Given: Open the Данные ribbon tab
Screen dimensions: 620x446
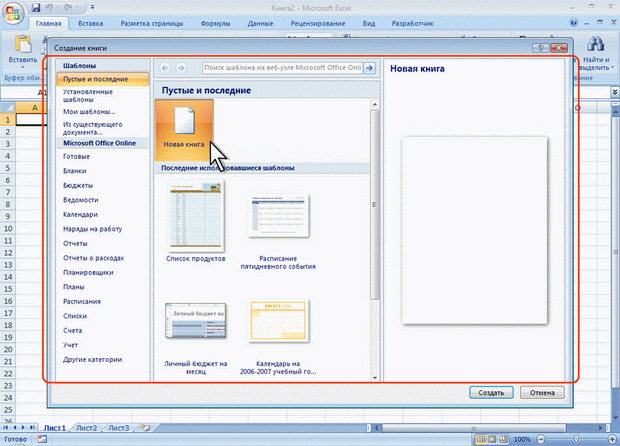Looking at the screenshot, I should click(x=260, y=23).
